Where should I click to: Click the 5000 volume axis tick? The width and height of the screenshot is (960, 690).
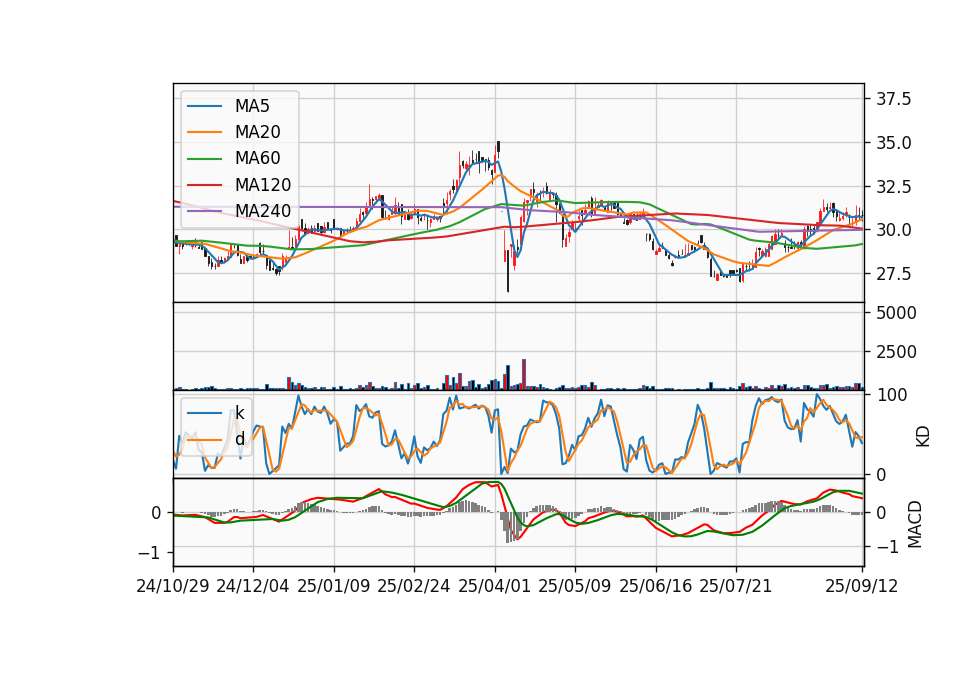pyautogui.click(x=896, y=313)
